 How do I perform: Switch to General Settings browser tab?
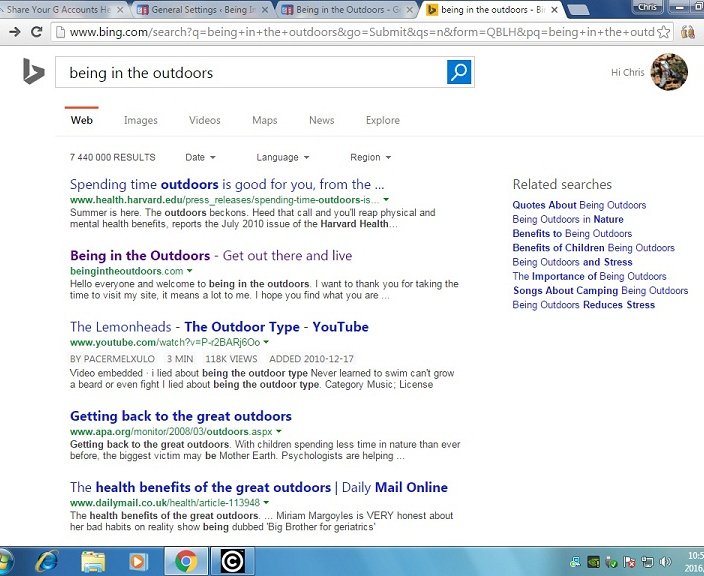[201, 9]
